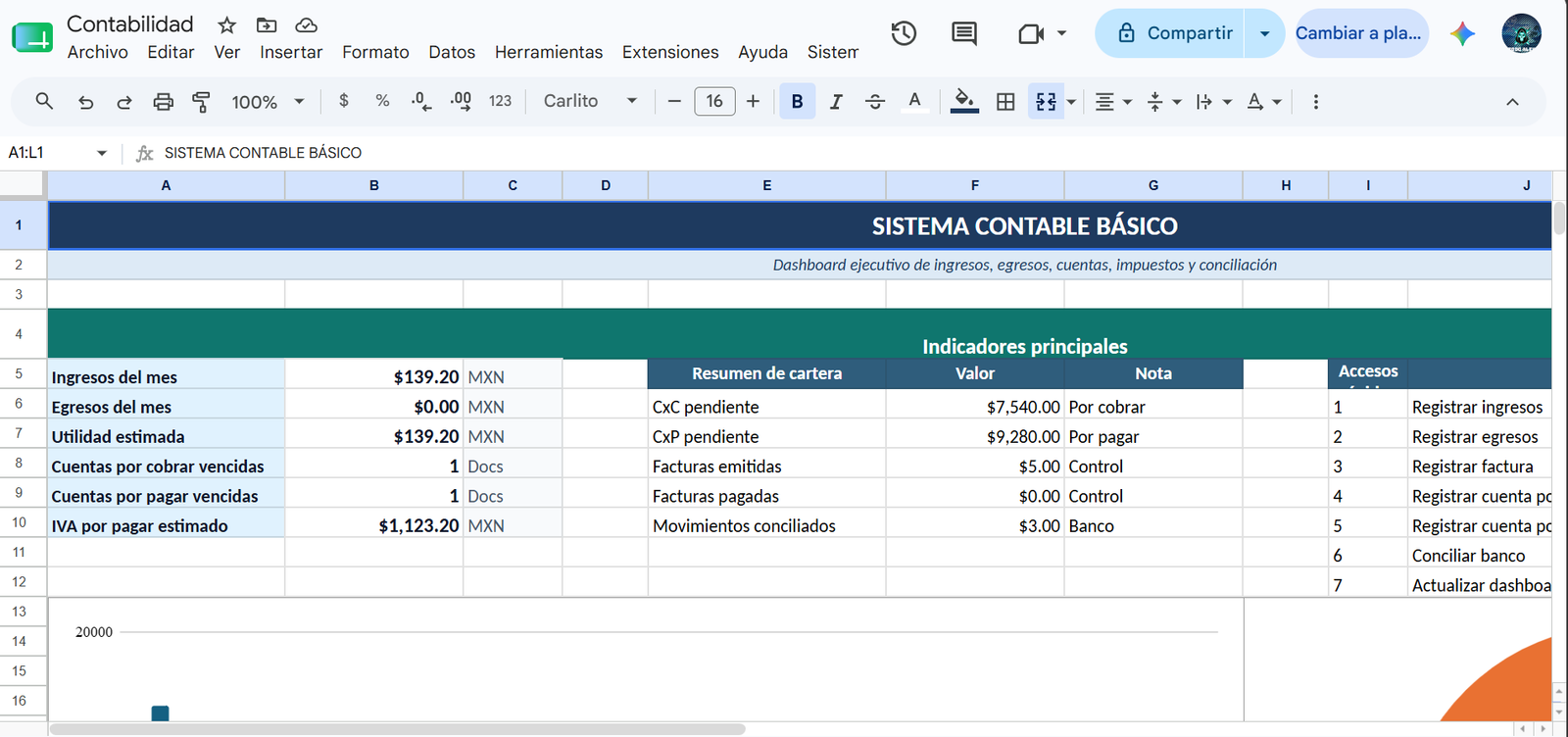Toggle italic formatting

pos(836,101)
